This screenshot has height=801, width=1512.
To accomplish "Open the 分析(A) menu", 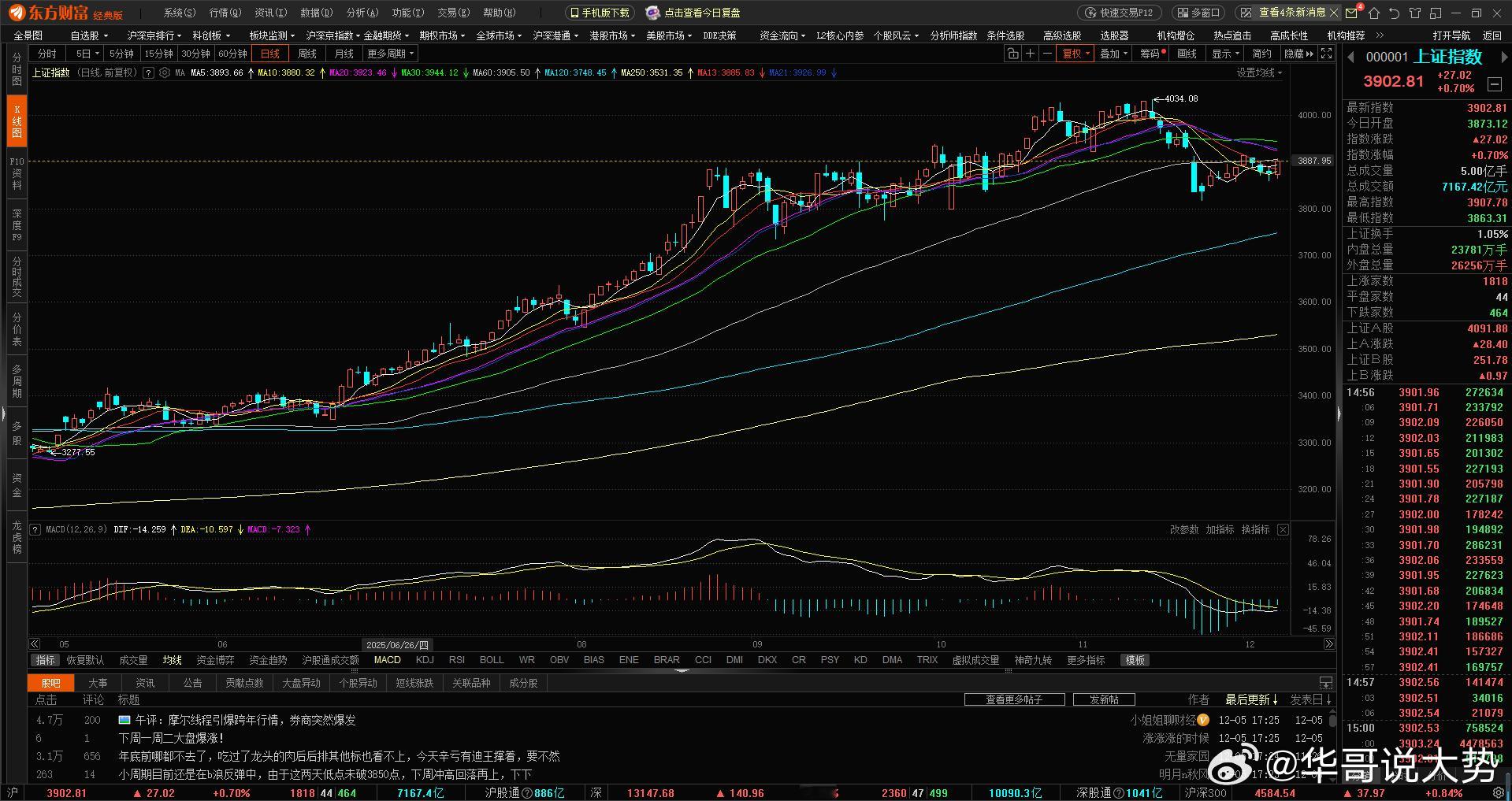I will tap(362, 13).
